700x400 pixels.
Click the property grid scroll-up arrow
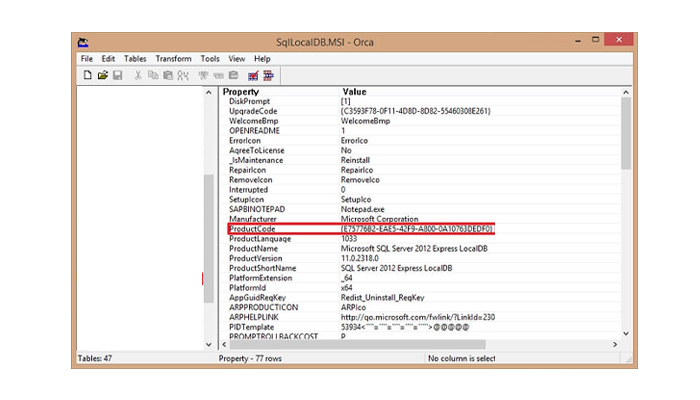coord(626,92)
